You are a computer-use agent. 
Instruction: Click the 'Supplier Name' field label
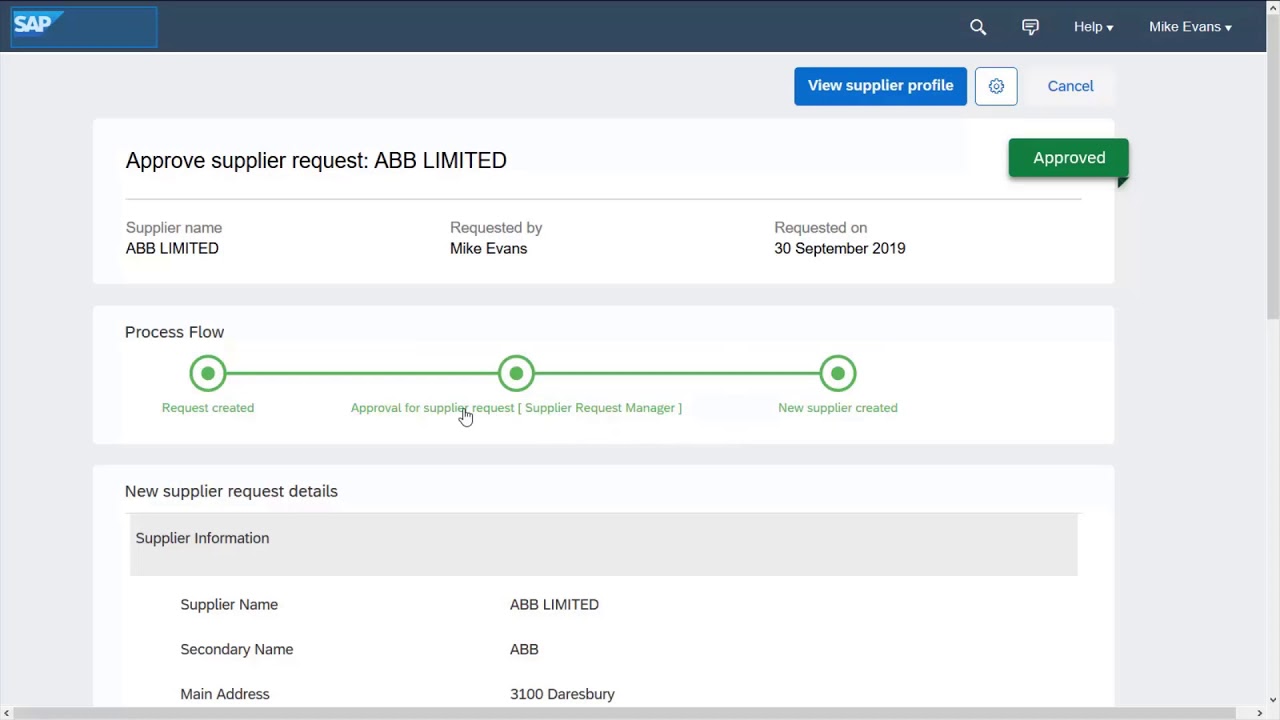point(229,604)
